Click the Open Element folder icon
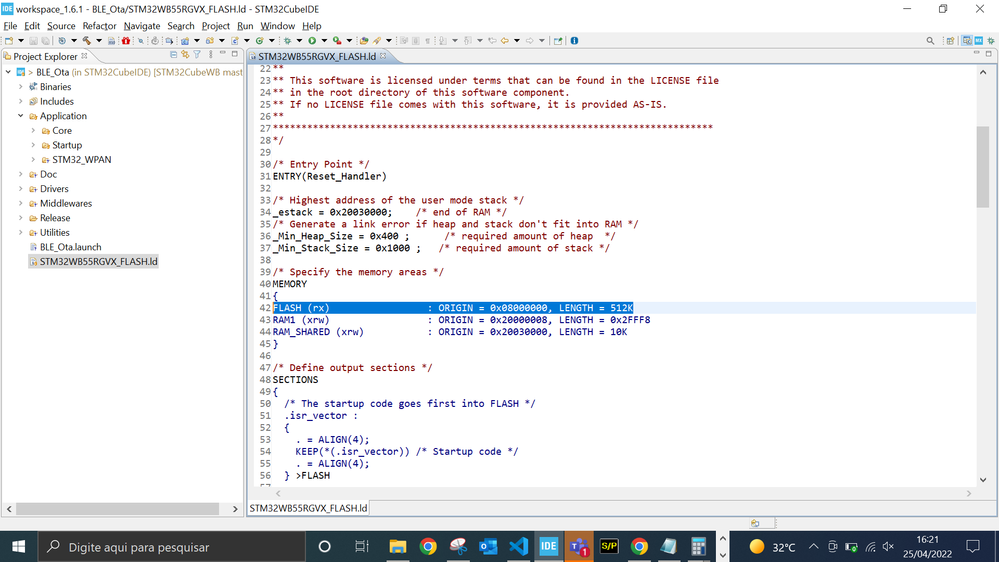 tap(363, 41)
